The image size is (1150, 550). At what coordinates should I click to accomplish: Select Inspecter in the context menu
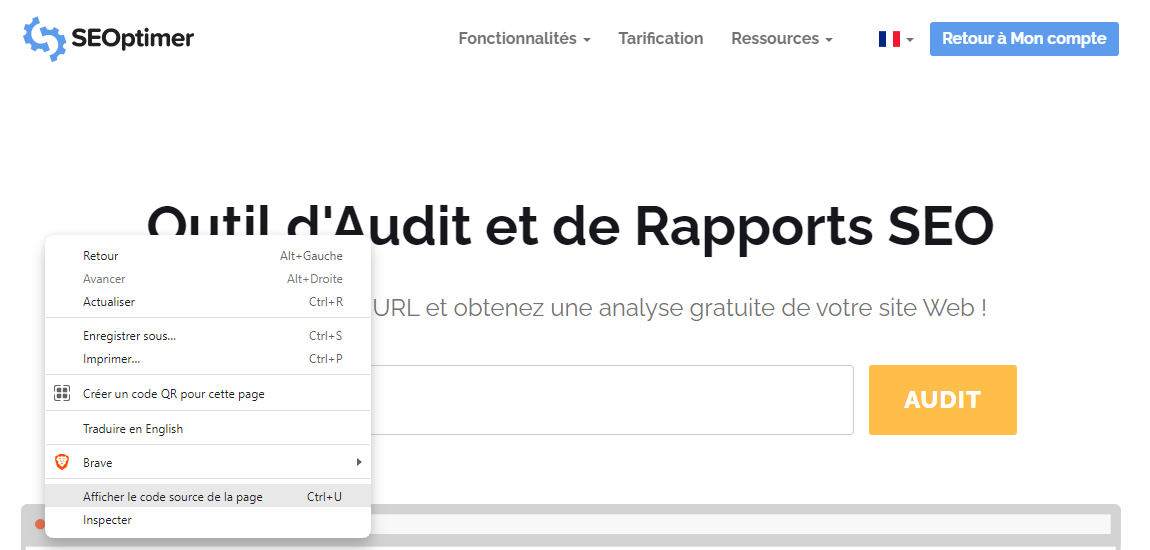click(107, 520)
